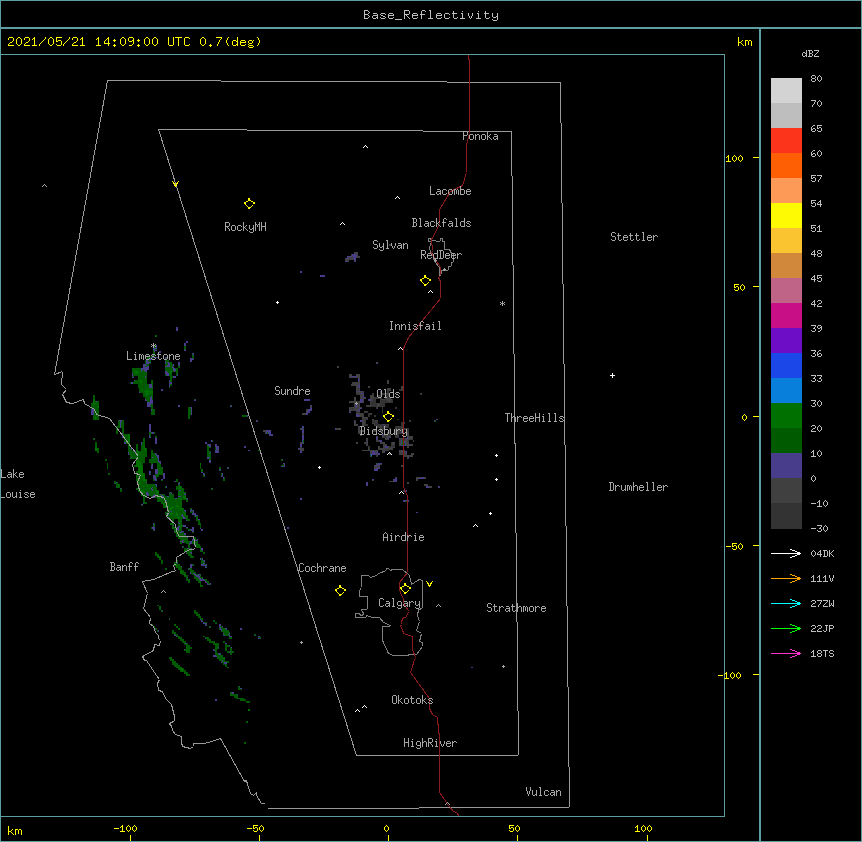The width and height of the screenshot is (862, 842).
Task: Click the Sundre label
Action: (x=292, y=391)
